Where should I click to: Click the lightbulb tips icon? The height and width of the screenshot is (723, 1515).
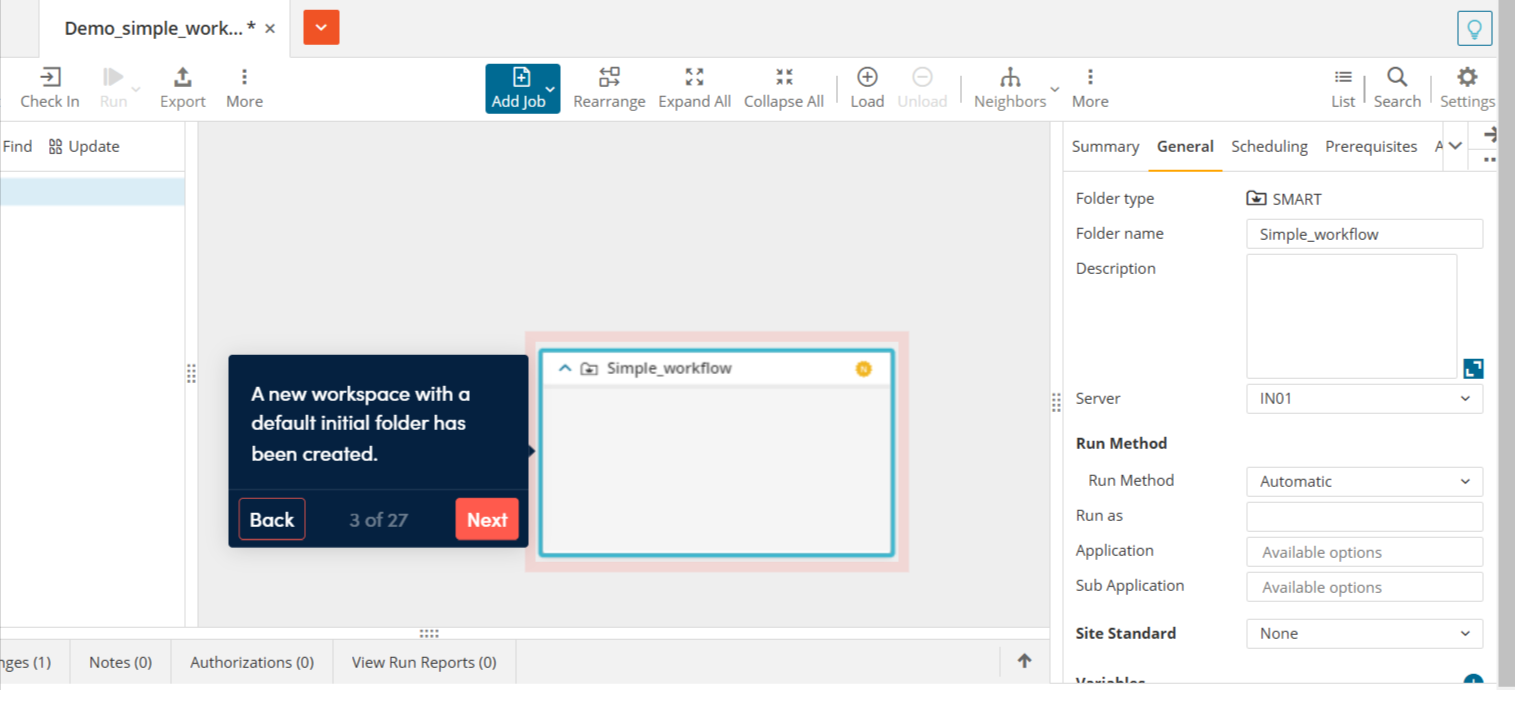tap(1474, 28)
